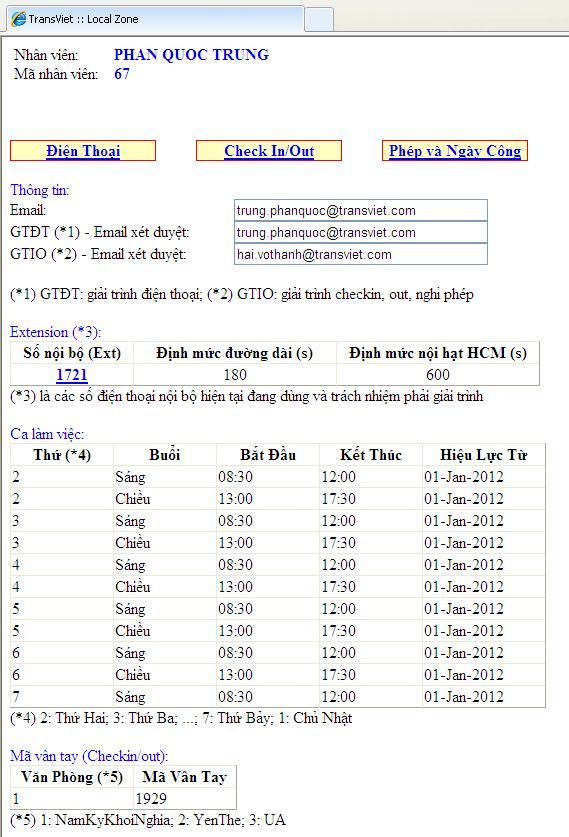The image size is (569, 837).
Task: Open the Check In/Out link
Action: pos(269,151)
